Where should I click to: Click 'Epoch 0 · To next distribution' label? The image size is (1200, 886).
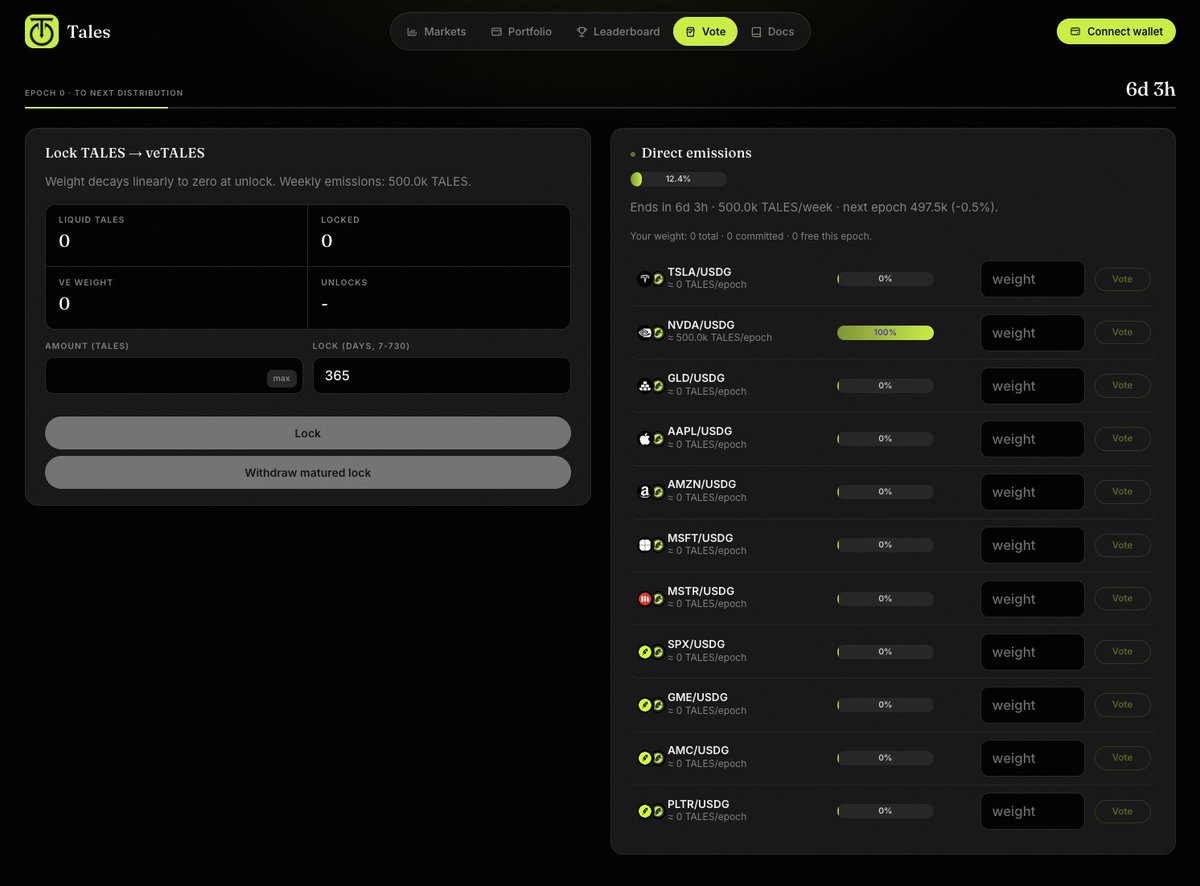(104, 93)
